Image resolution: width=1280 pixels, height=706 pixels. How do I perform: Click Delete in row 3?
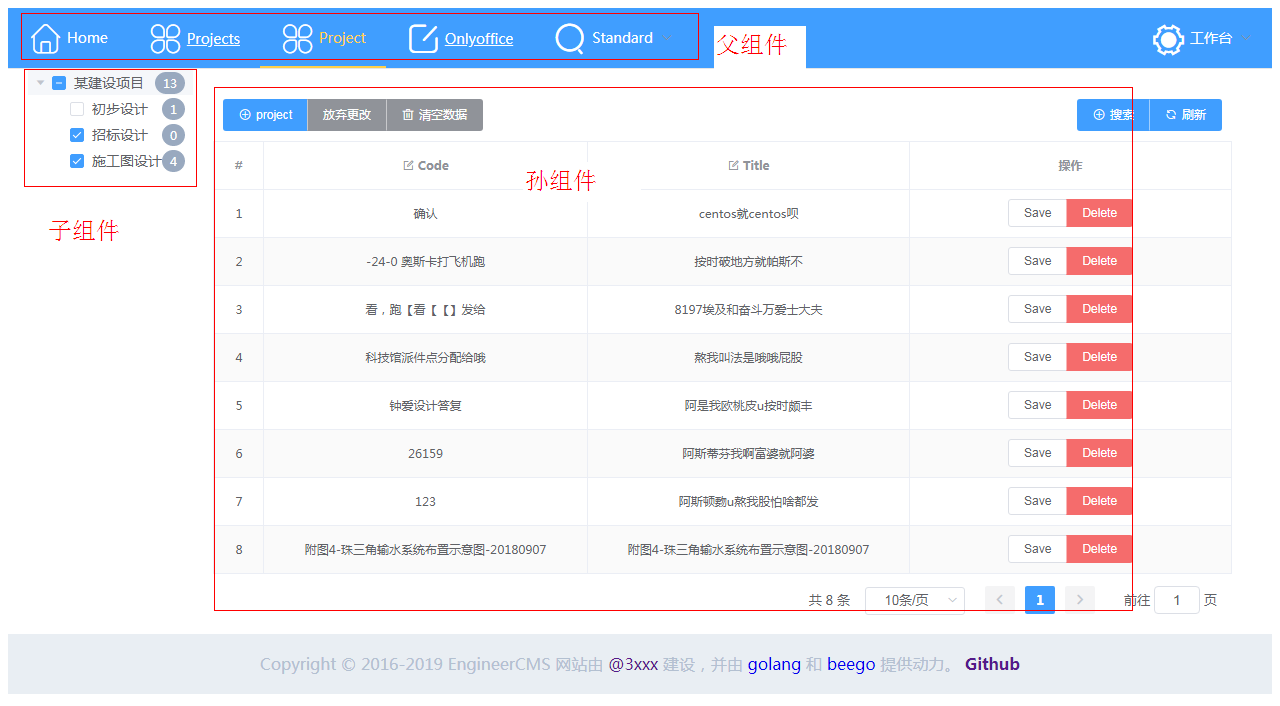(1099, 309)
